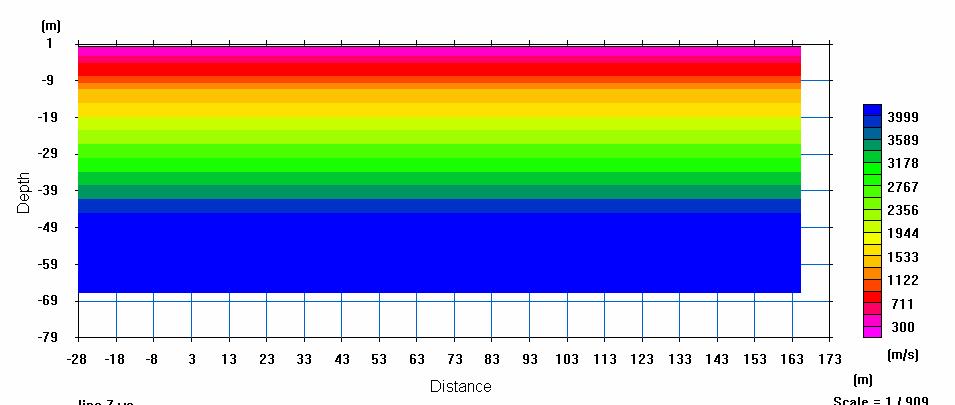Click distance axis value -28
Image resolution: width=955 pixels, height=405 pixels.
pyautogui.click(x=77, y=359)
